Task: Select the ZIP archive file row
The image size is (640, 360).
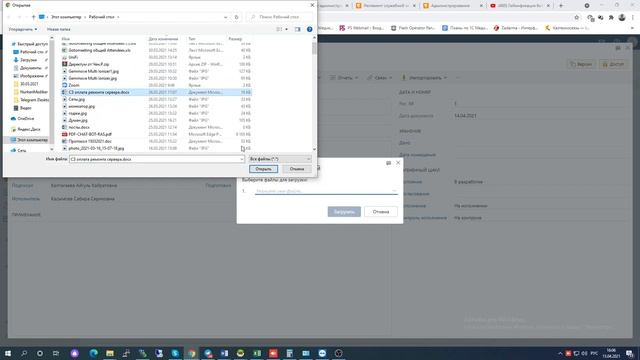Action: point(156,64)
